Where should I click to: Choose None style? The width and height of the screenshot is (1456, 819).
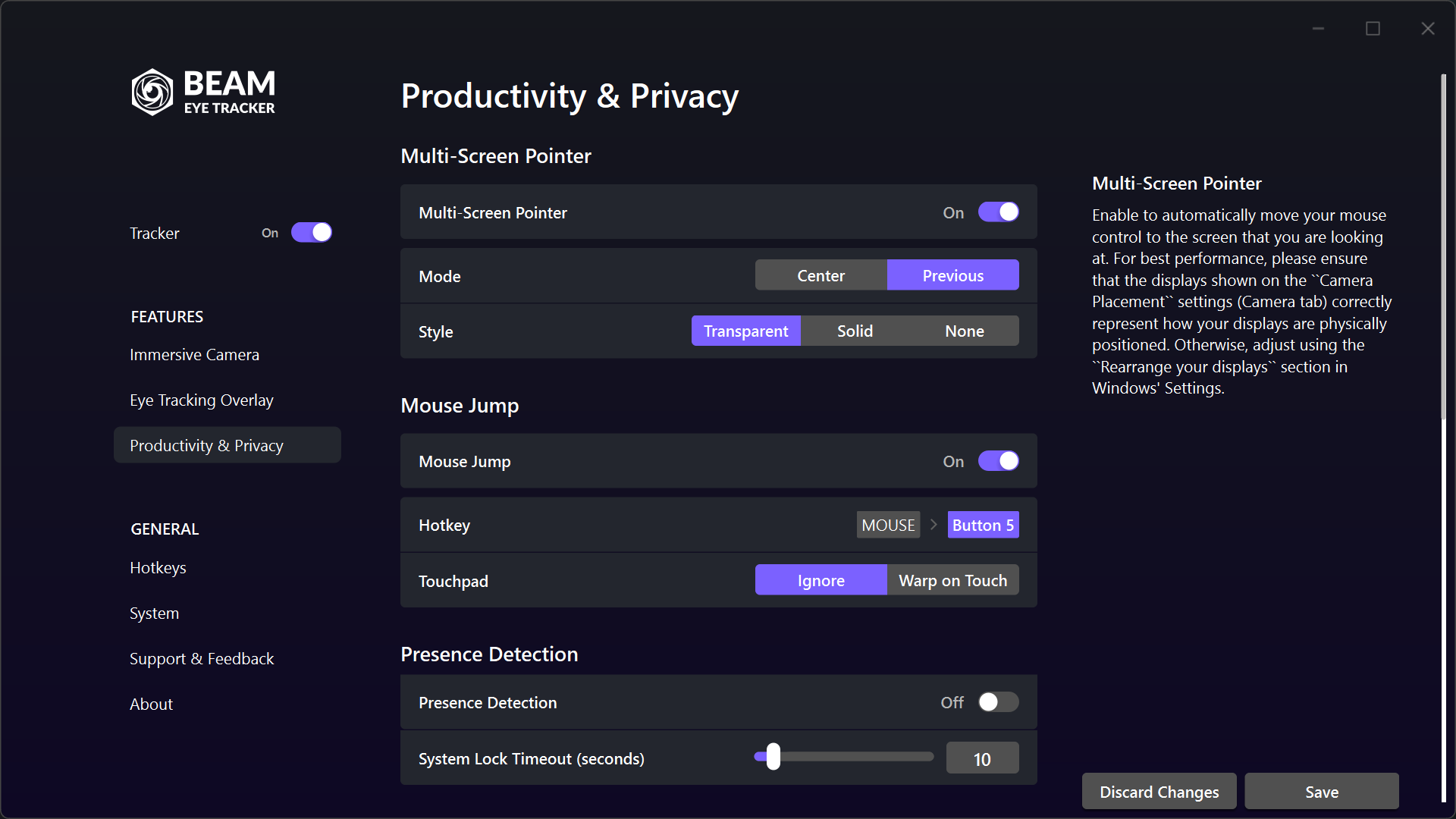[x=964, y=331]
